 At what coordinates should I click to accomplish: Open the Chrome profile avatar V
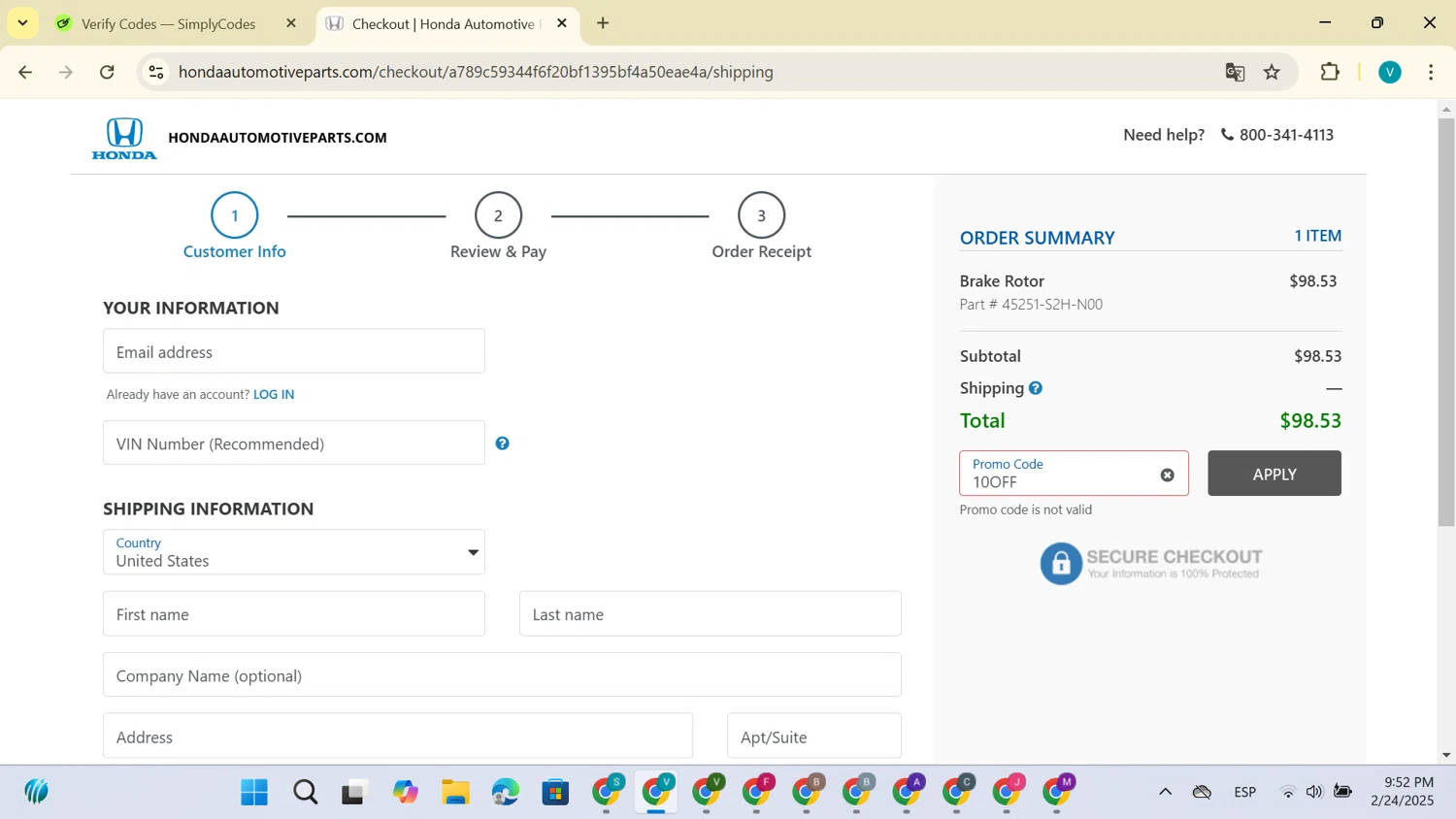tap(1390, 72)
